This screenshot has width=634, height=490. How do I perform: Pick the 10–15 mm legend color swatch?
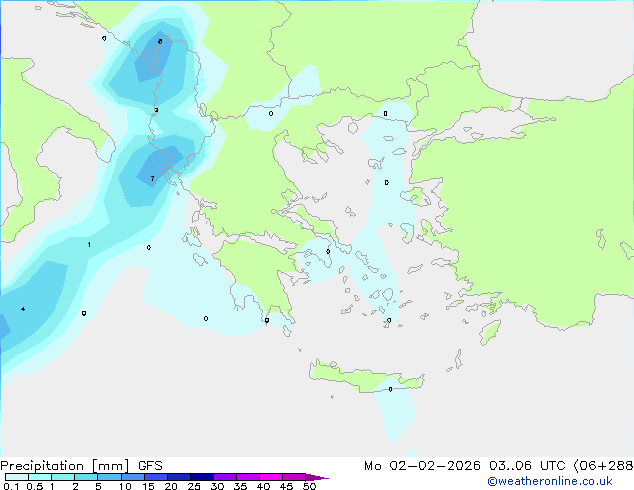pyautogui.click(x=132, y=477)
